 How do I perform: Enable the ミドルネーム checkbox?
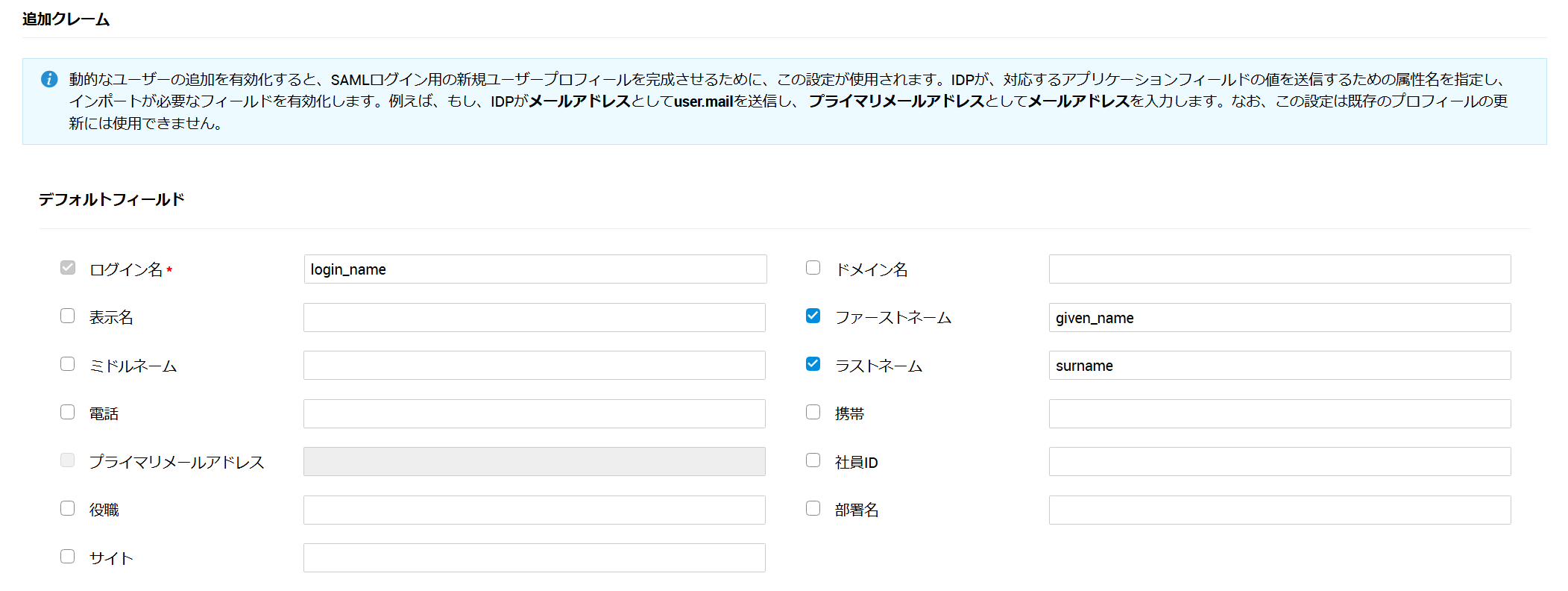point(68,364)
